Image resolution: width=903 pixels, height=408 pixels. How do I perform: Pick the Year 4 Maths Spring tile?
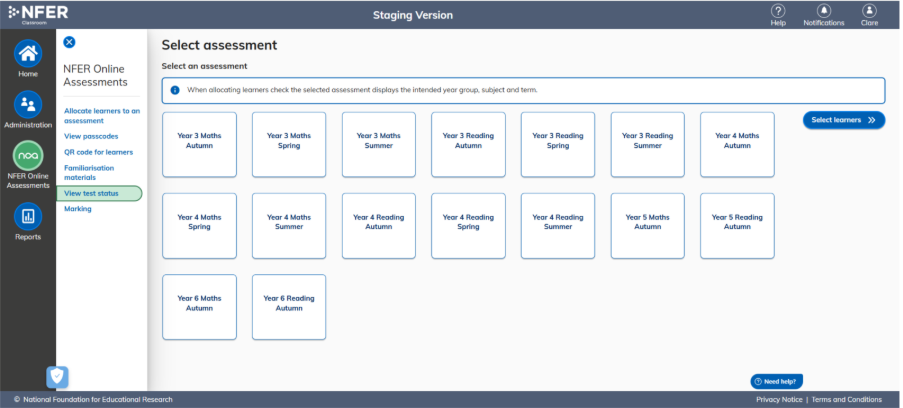tap(199, 226)
